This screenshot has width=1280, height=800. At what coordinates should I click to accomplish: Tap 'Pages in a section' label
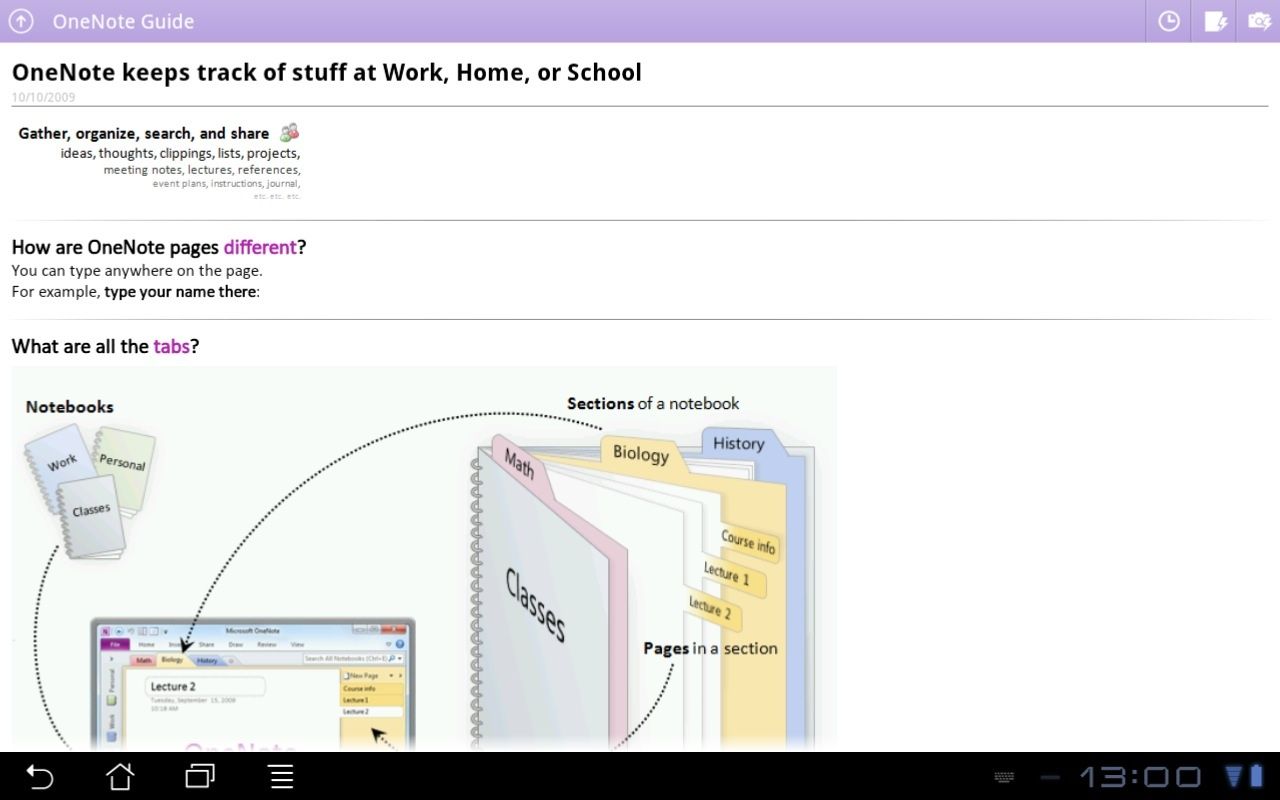tap(710, 648)
